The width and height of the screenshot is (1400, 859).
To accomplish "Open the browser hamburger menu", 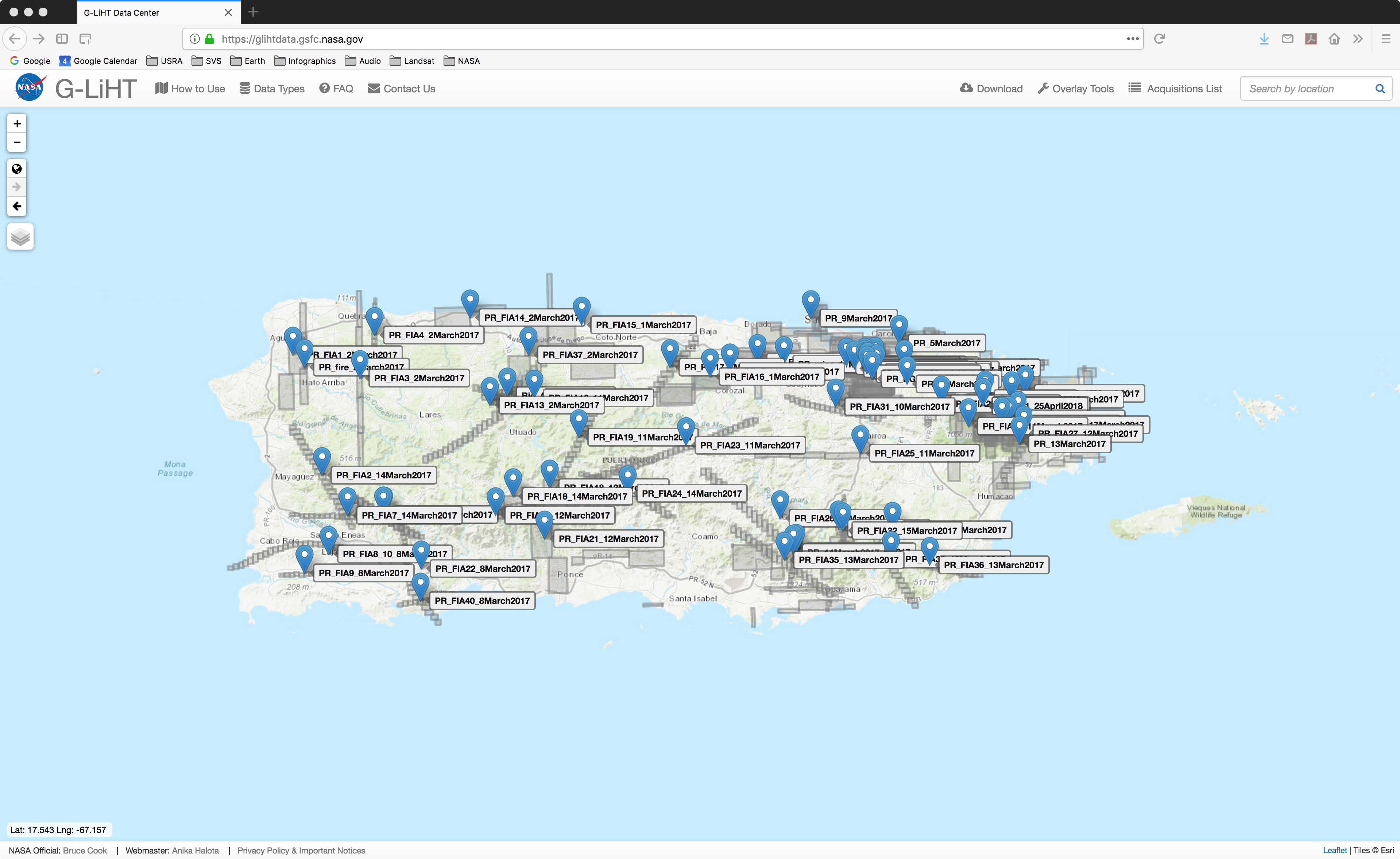I will tap(1385, 39).
